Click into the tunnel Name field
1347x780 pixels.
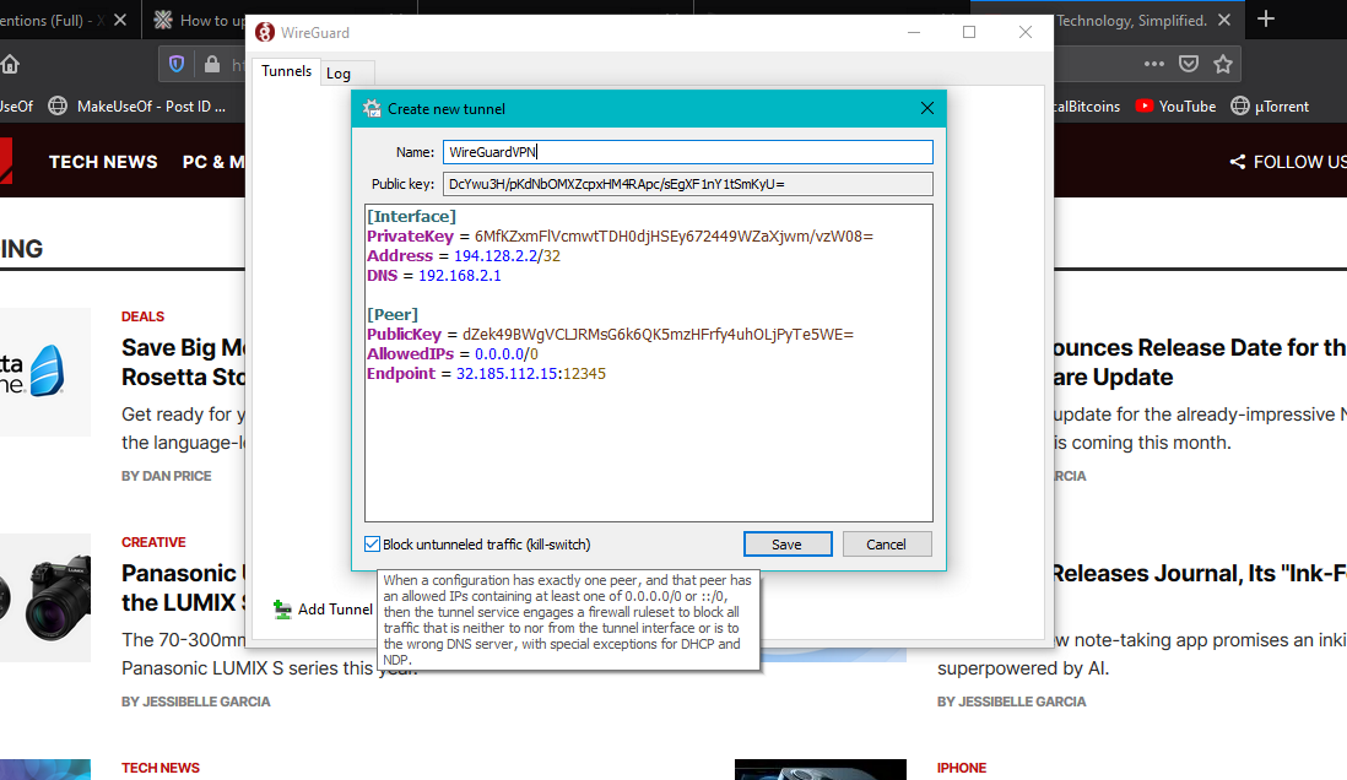tap(688, 152)
